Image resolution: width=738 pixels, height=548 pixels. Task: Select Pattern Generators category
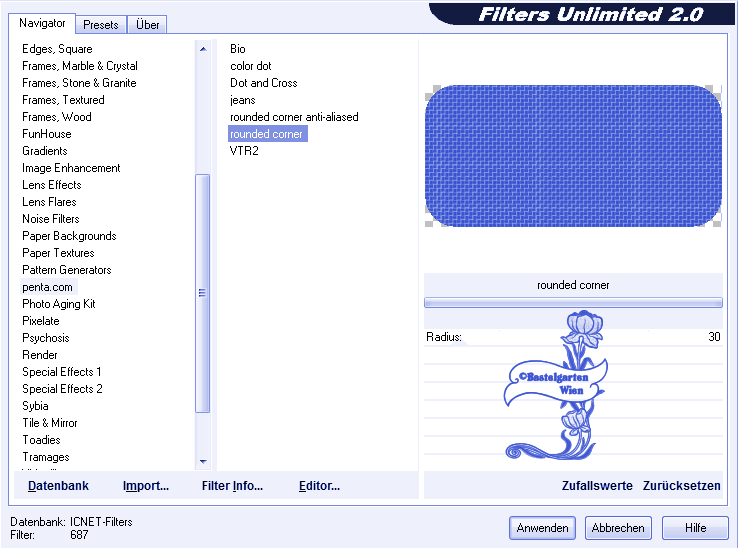(x=66, y=270)
